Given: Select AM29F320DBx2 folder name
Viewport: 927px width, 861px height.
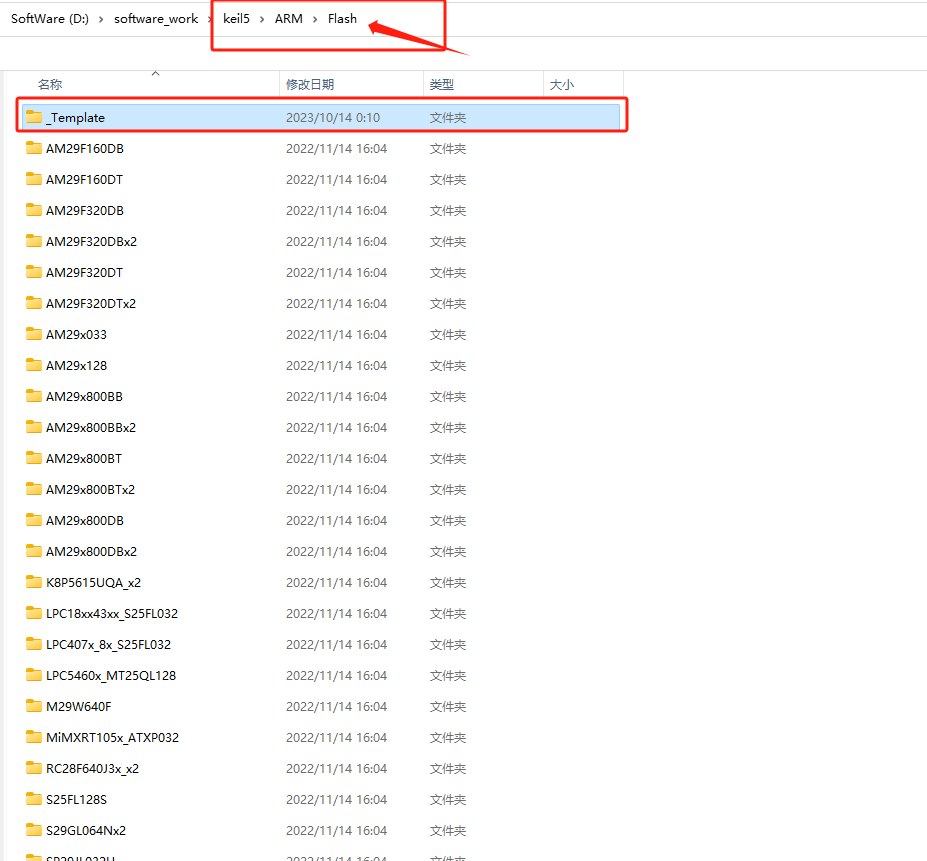Looking at the screenshot, I should 92,241.
